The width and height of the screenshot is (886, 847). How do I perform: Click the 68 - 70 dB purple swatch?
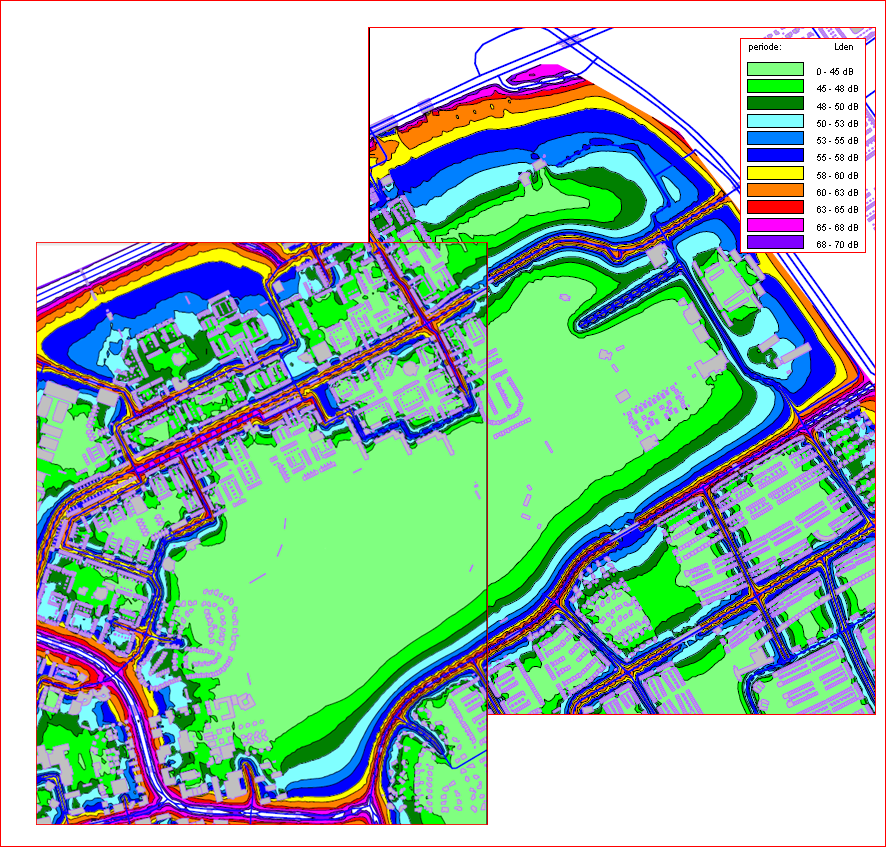pos(775,242)
